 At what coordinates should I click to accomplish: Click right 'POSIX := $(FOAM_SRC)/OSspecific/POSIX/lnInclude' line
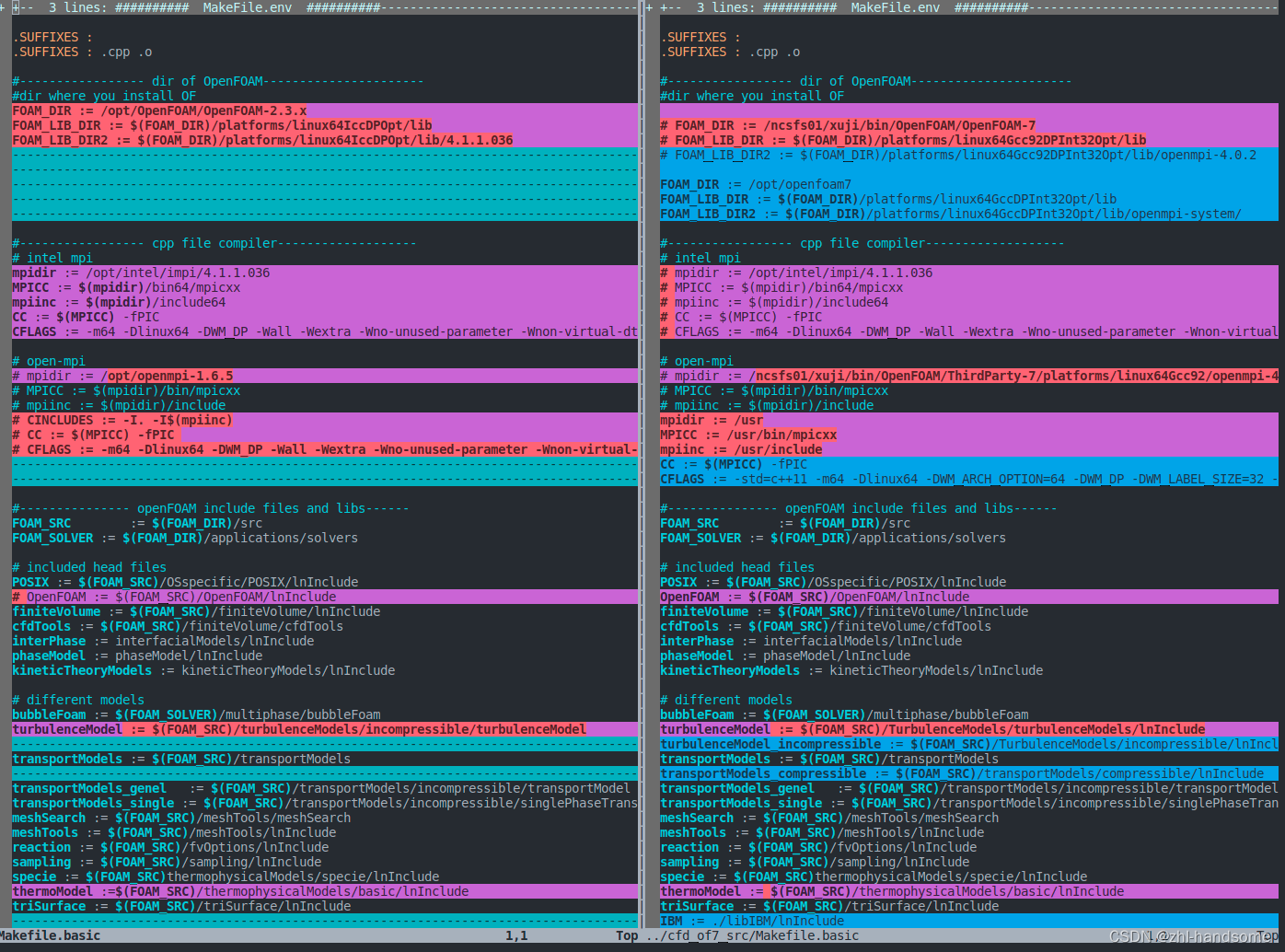pyautogui.click(x=833, y=582)
